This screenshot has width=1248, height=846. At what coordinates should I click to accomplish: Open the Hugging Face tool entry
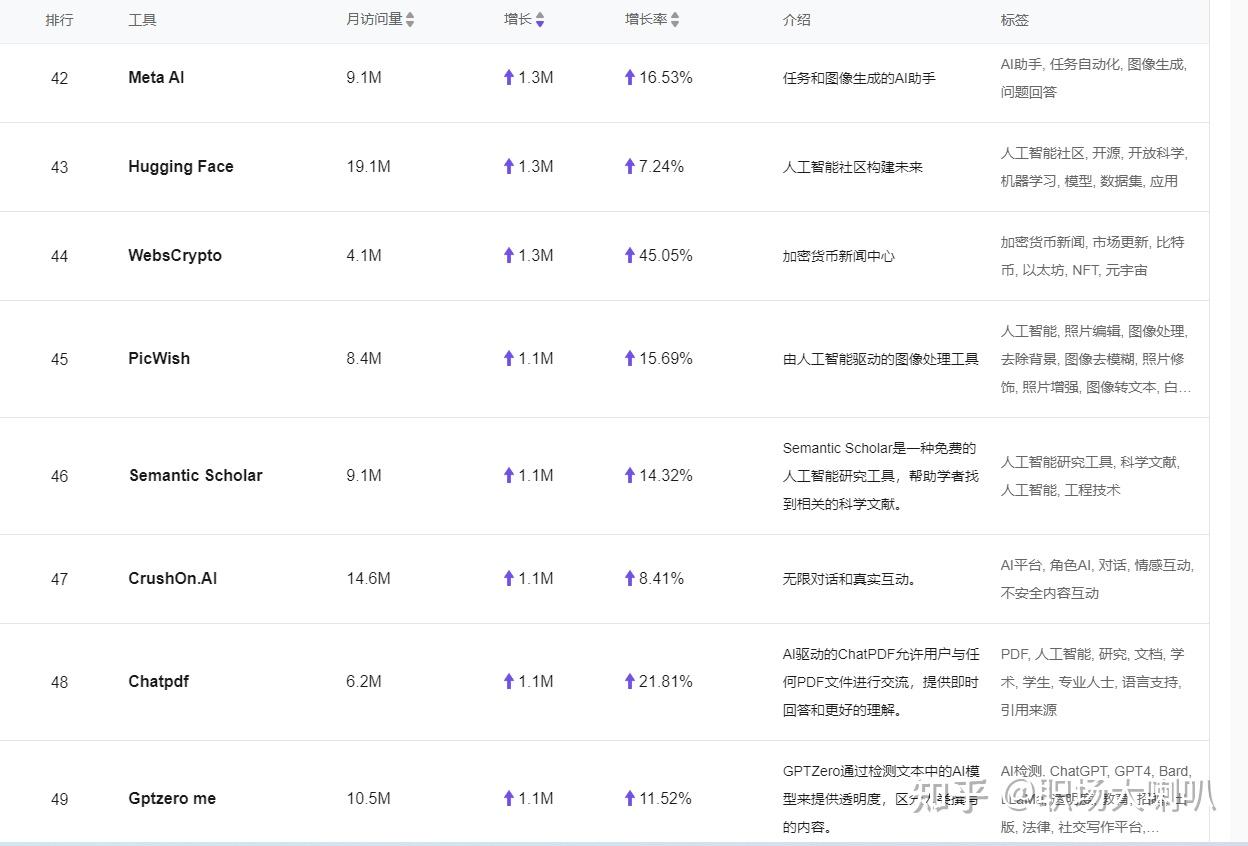[180, 167]
